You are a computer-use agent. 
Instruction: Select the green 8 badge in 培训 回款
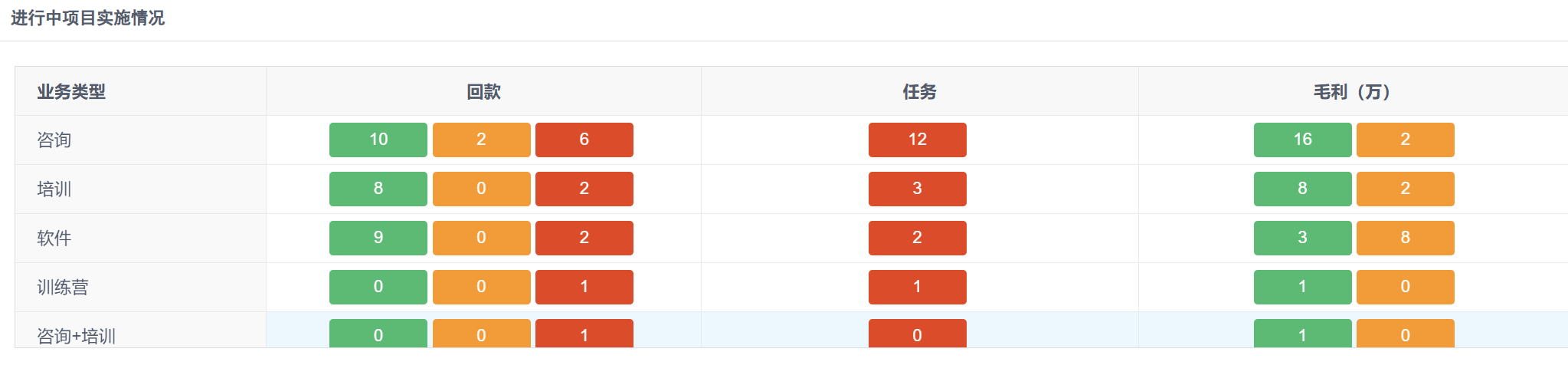(378, 189)
